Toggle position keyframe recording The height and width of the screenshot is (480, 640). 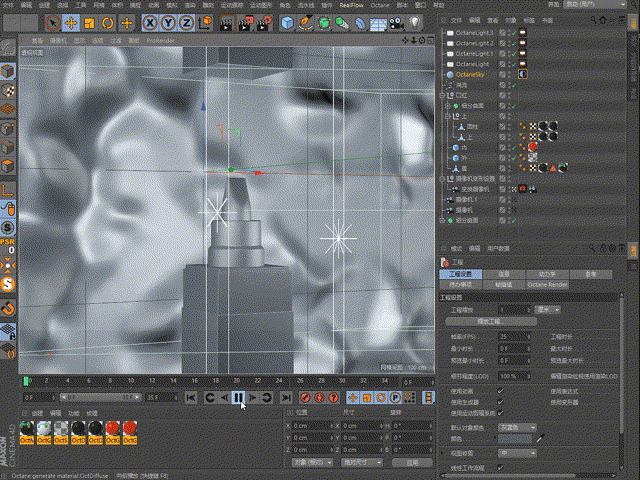point(353,397)
